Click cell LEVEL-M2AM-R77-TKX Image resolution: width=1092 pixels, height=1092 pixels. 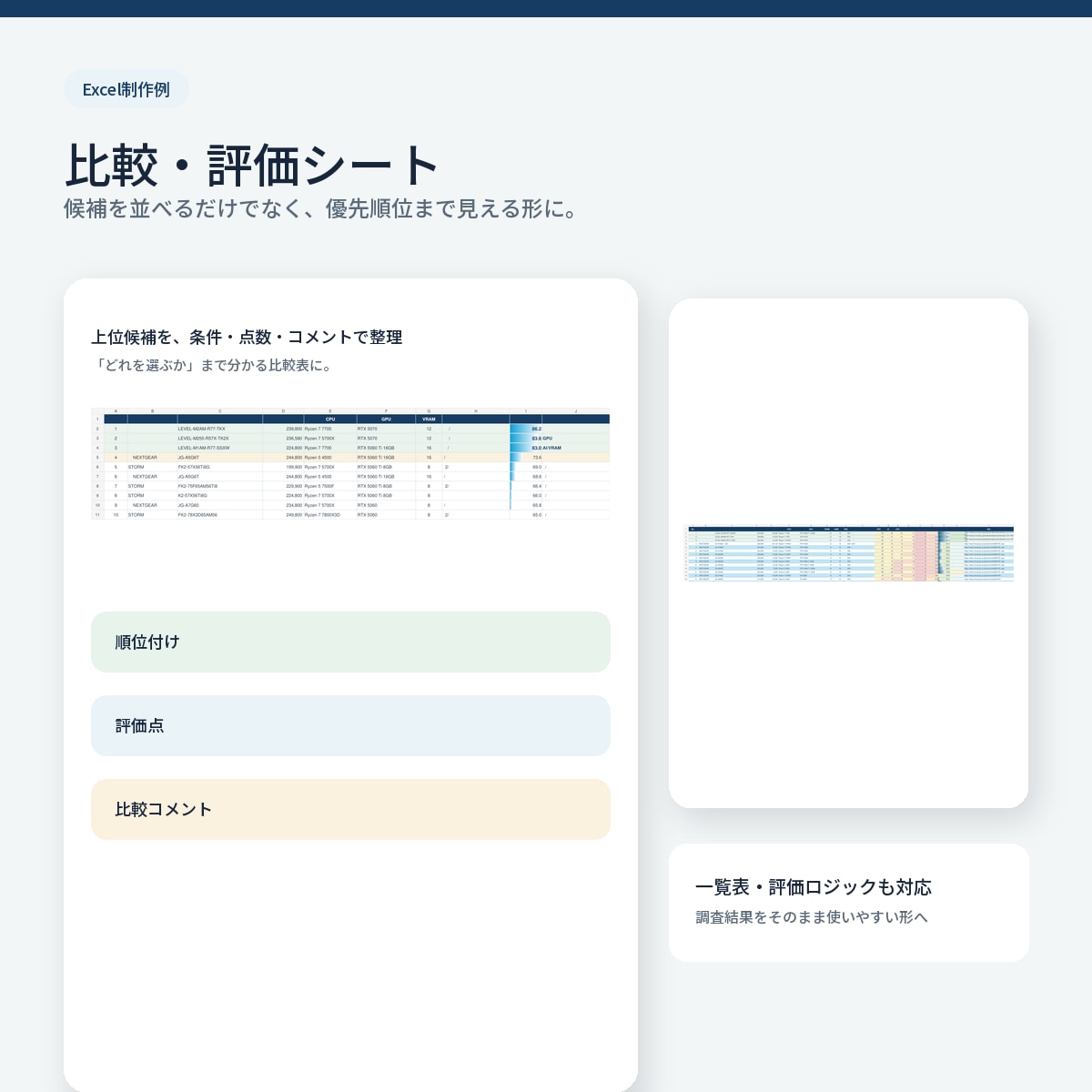pos(202,429)
